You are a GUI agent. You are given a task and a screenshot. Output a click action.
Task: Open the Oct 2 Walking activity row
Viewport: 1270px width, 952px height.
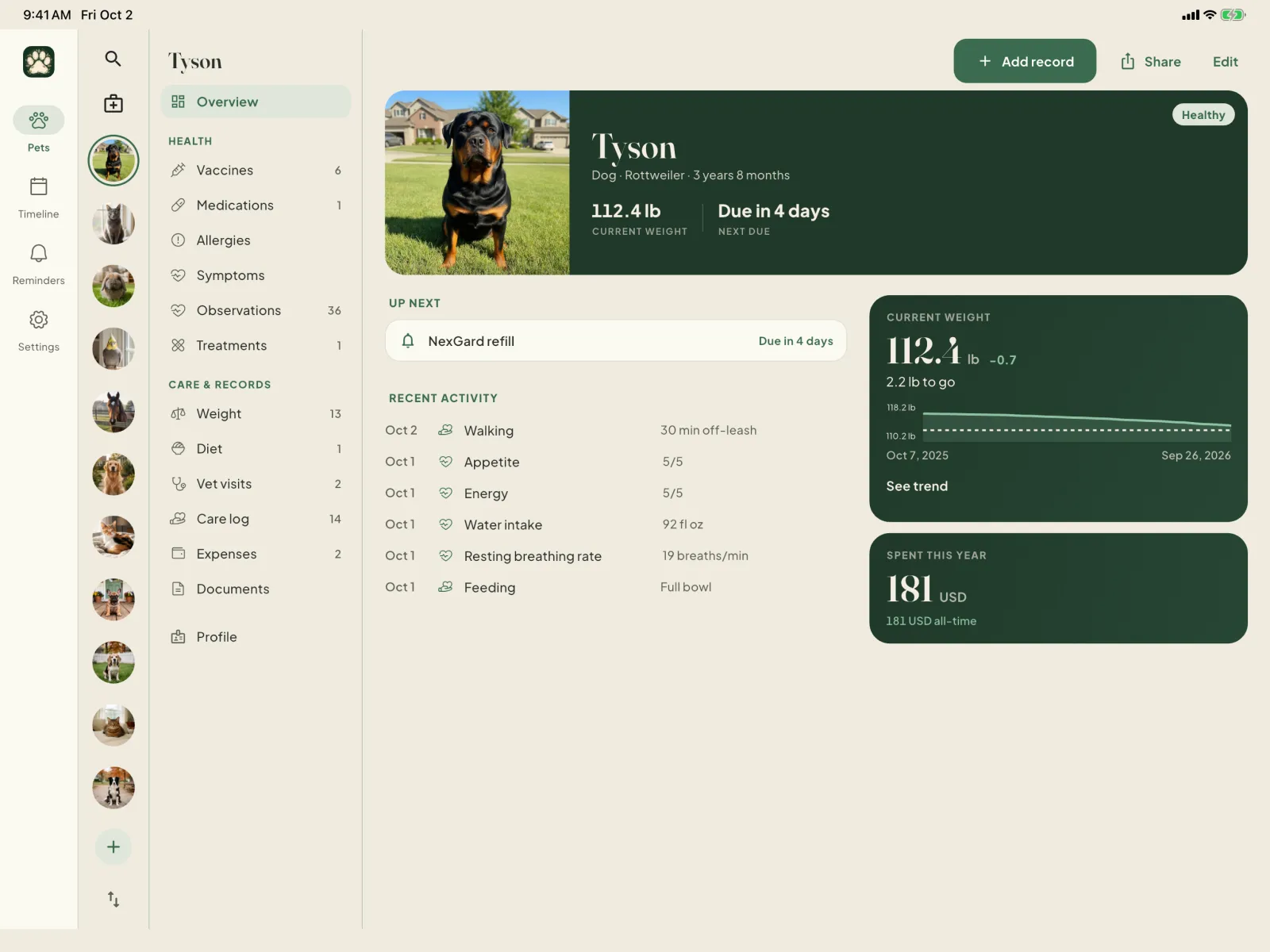click(x=616, y=430)
